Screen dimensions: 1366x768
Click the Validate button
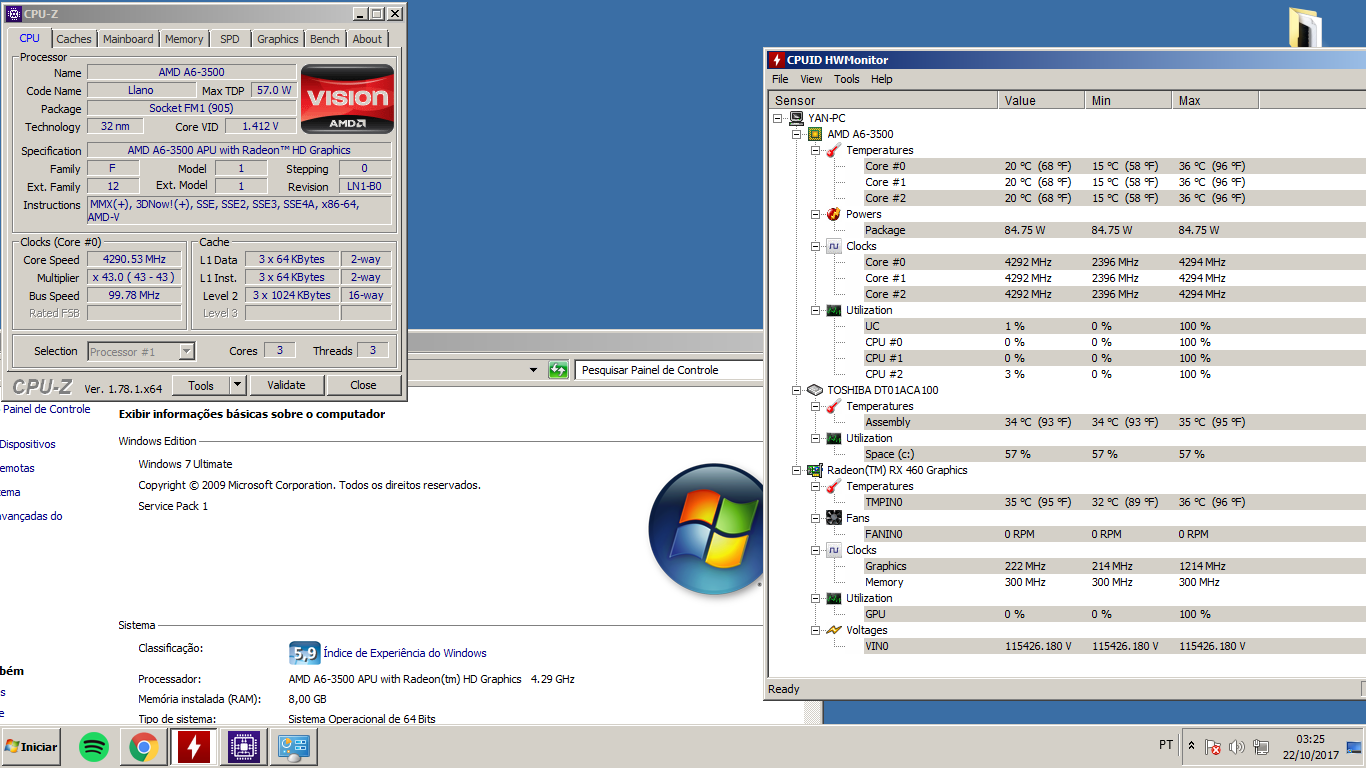pyautogui.click(x=286, y=385)
